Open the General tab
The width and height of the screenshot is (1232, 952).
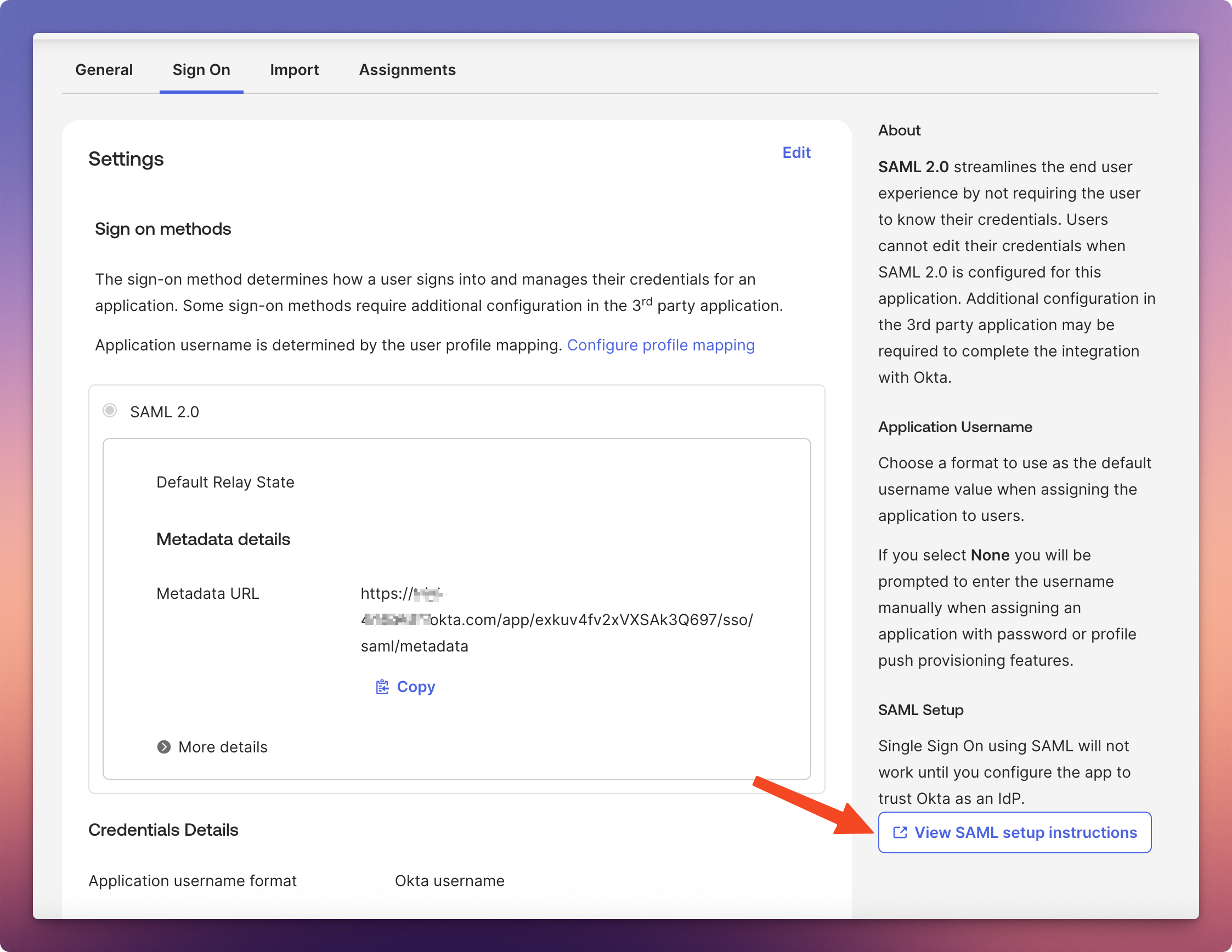(104, 70)
